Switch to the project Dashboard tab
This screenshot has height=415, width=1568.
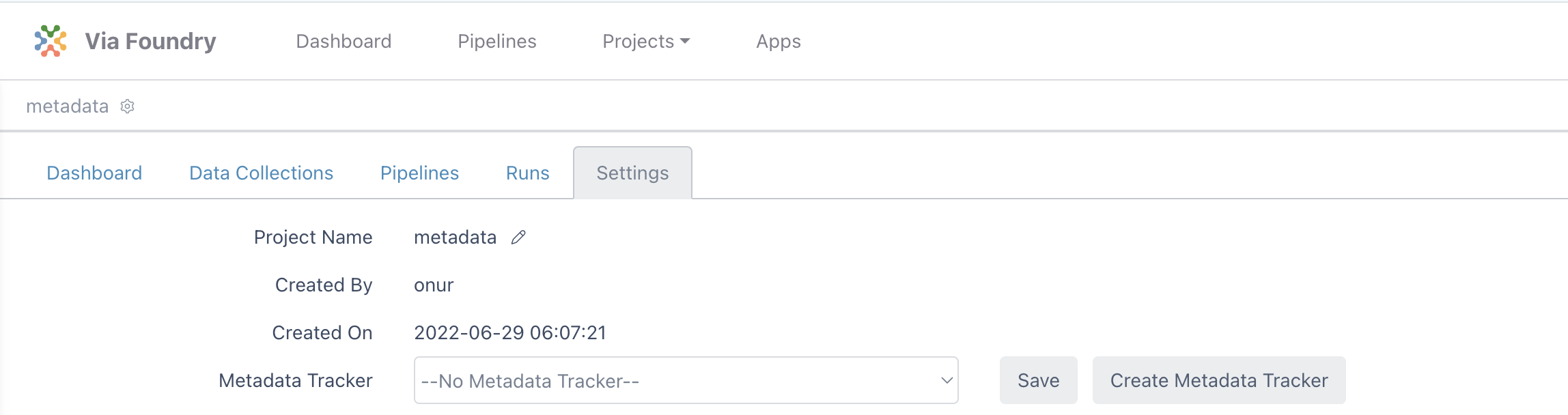(x=94, y=173)
